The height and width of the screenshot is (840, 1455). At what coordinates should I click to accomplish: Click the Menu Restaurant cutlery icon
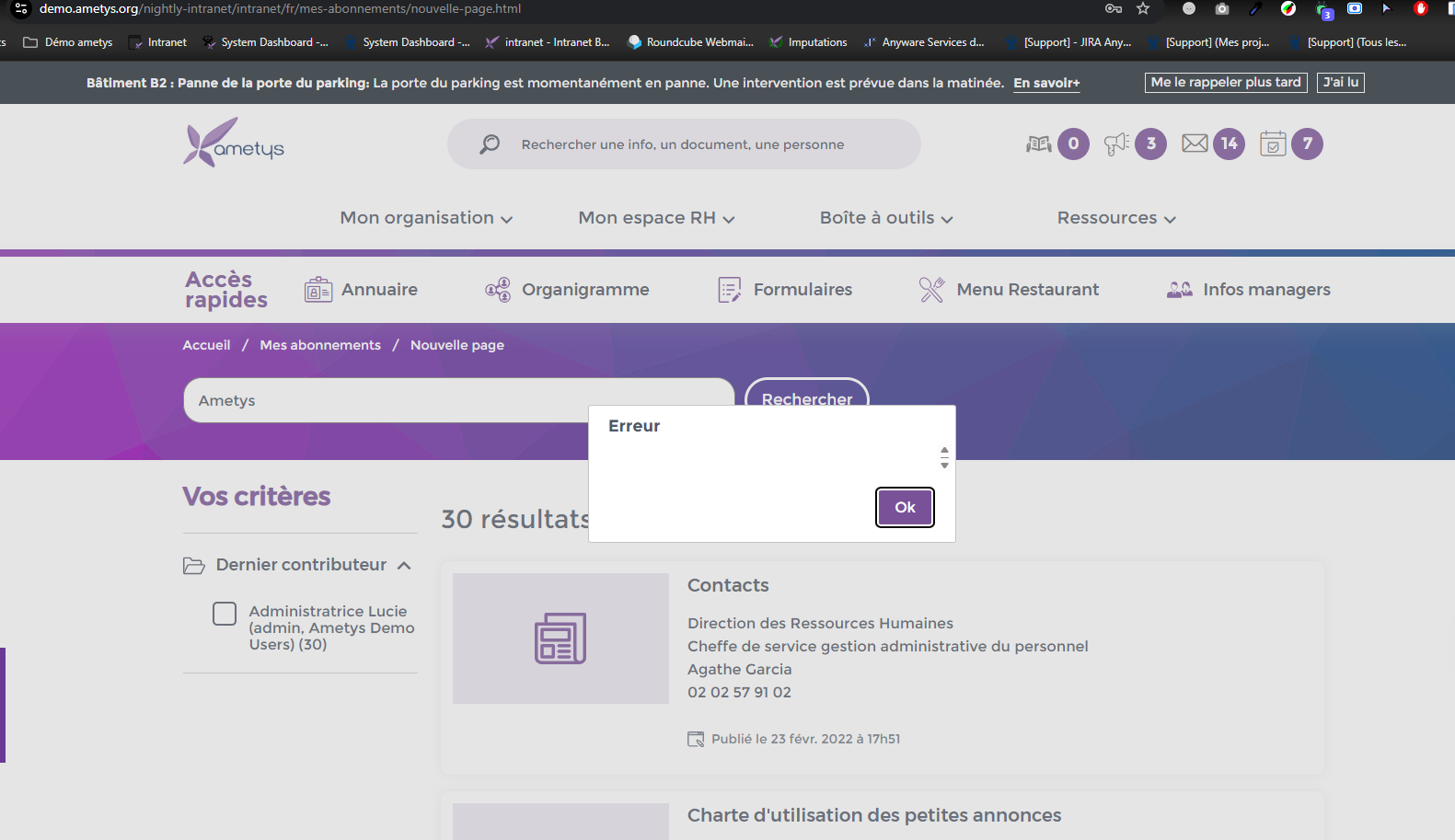click(x=931, y=290)
